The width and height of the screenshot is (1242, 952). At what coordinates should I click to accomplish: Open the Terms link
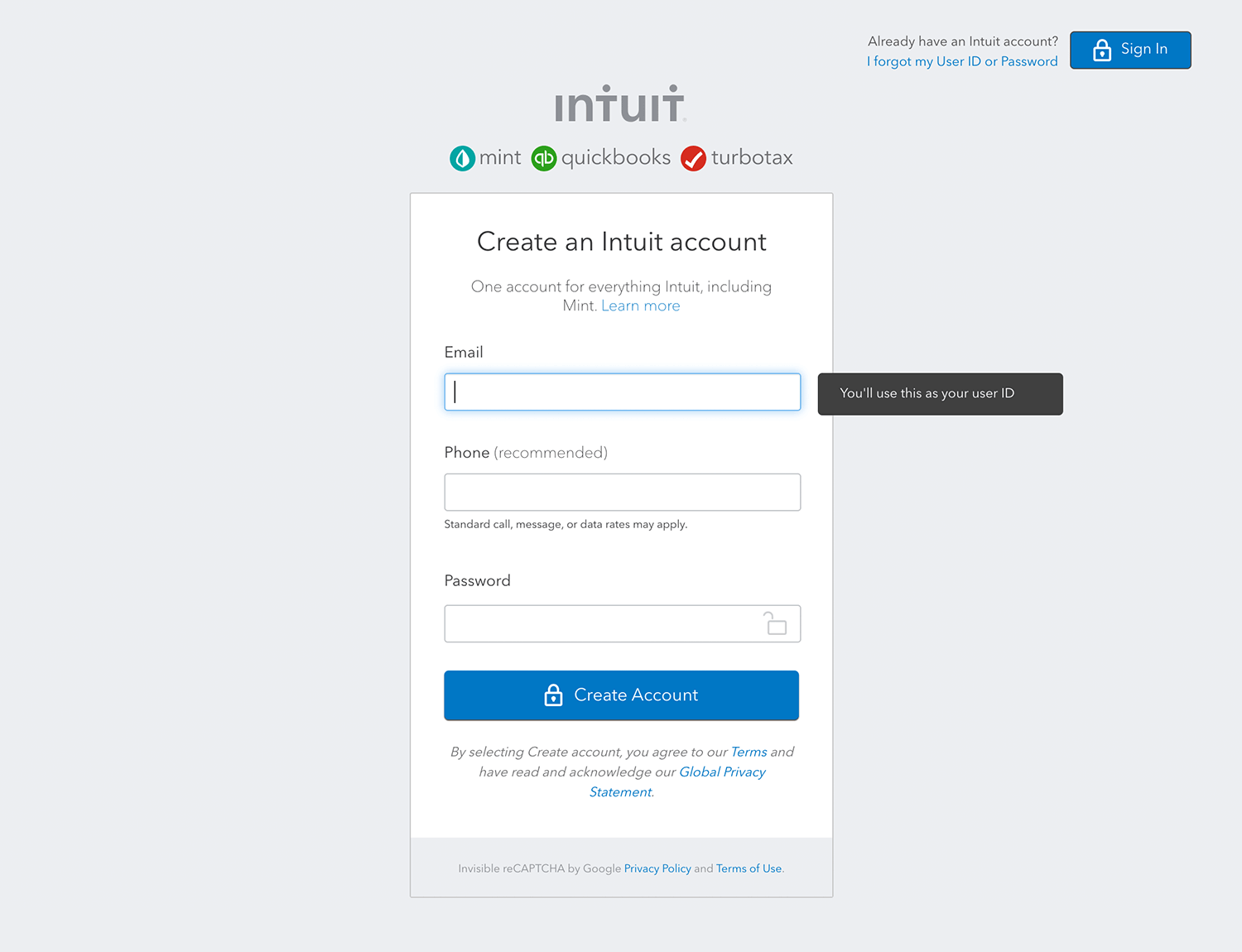pyautogui.click(x=749, y=752)
